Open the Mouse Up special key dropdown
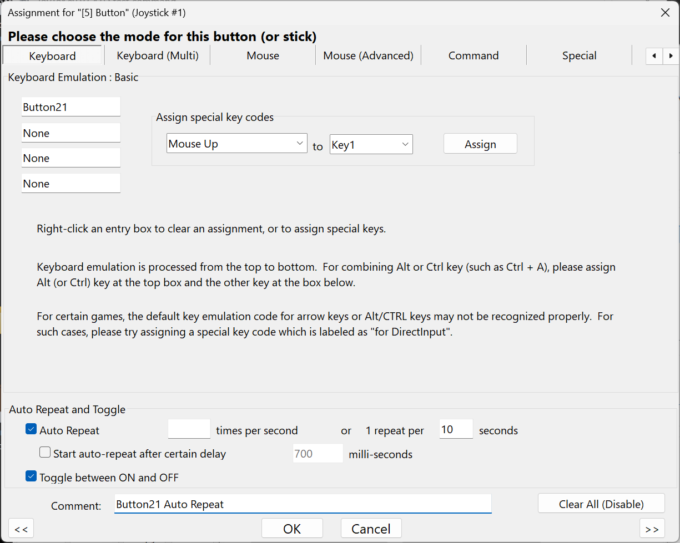 point(237,144)
